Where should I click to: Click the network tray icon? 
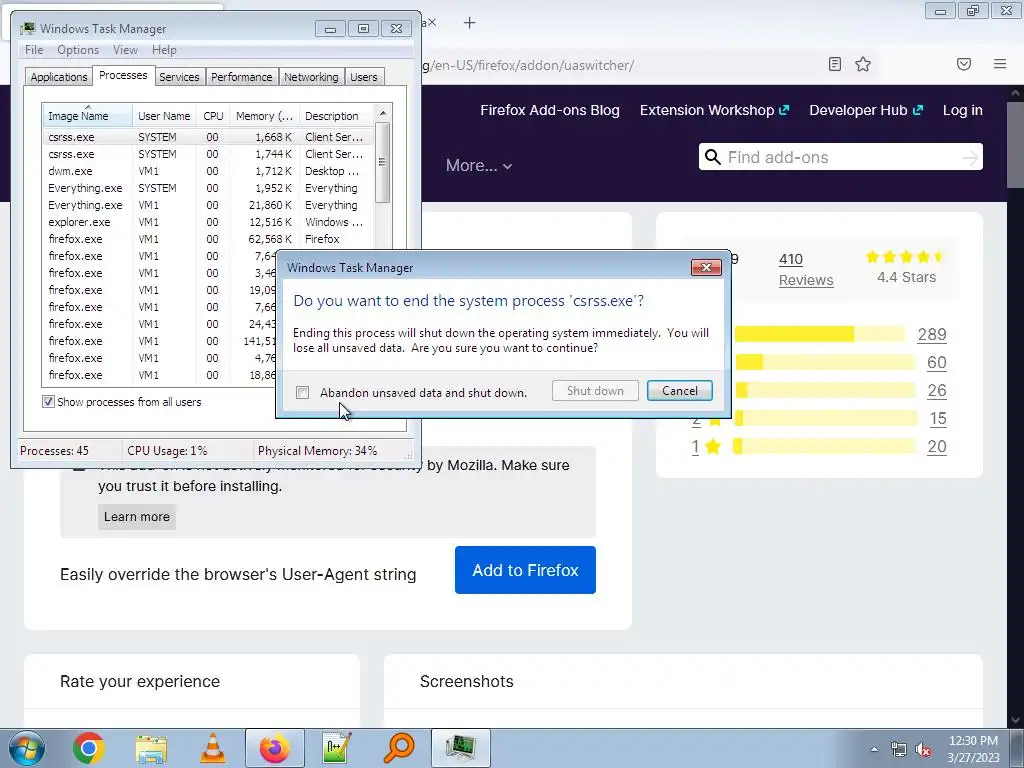click(x=899, y=749)
